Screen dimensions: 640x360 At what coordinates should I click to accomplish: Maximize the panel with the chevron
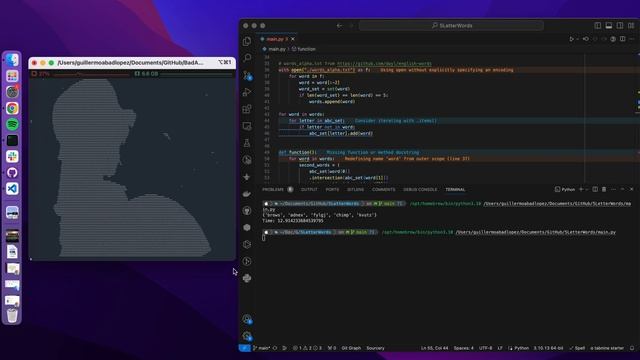pyautogui.click(x=622, y=189)
